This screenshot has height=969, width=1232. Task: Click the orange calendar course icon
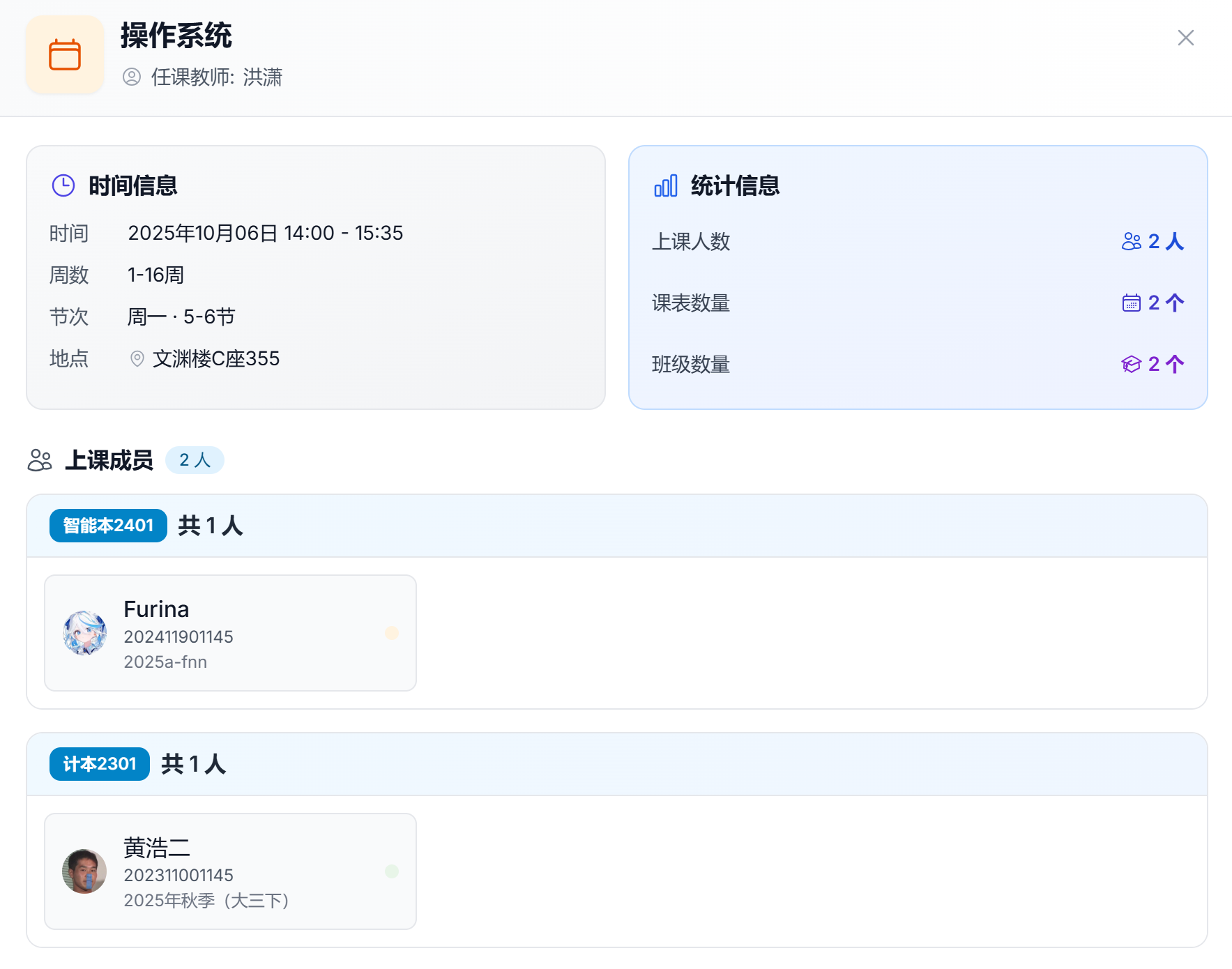click(x=65, y=55)
